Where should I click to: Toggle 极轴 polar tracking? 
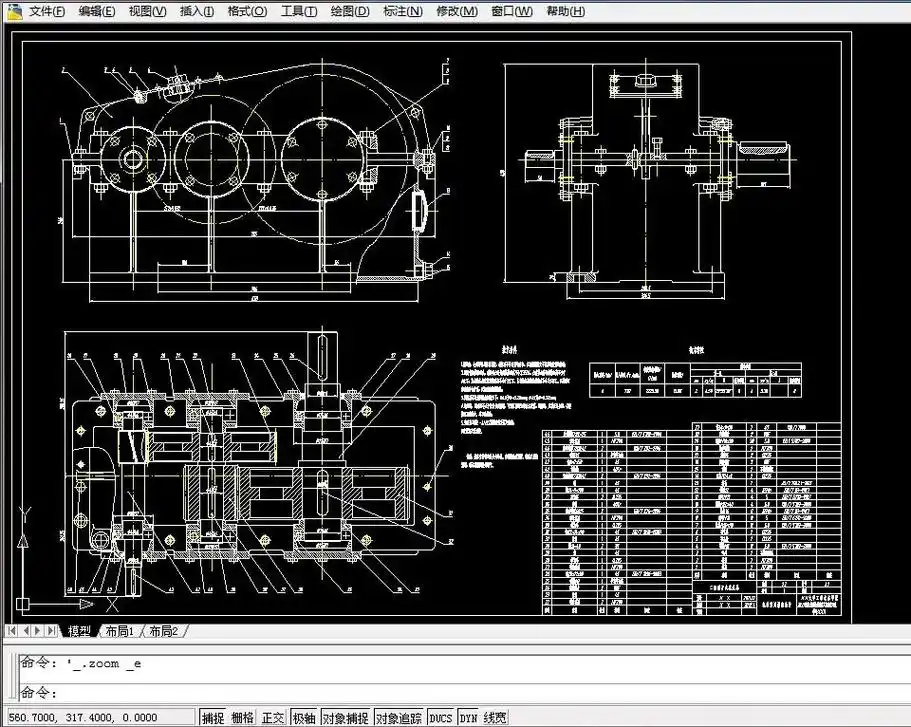click(303, 717)
